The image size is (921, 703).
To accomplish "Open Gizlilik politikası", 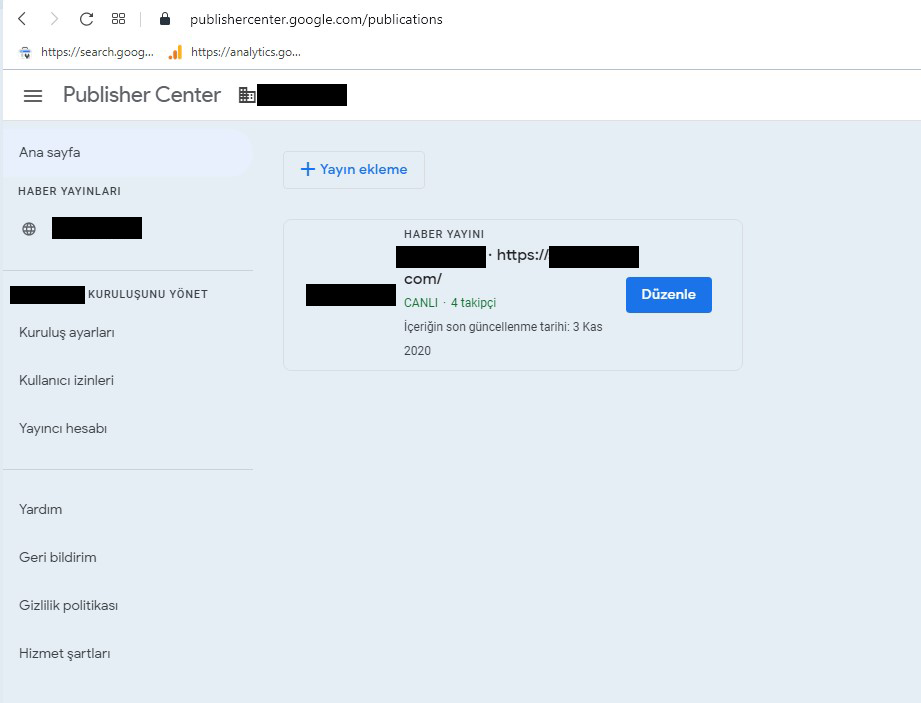I will pyautogui.click(x=68, y=606).
